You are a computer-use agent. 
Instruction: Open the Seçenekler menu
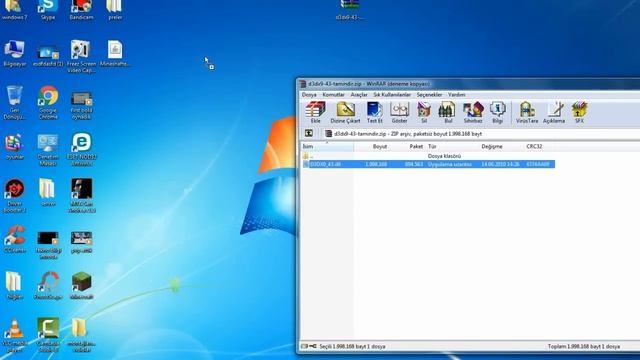point(429,95)
